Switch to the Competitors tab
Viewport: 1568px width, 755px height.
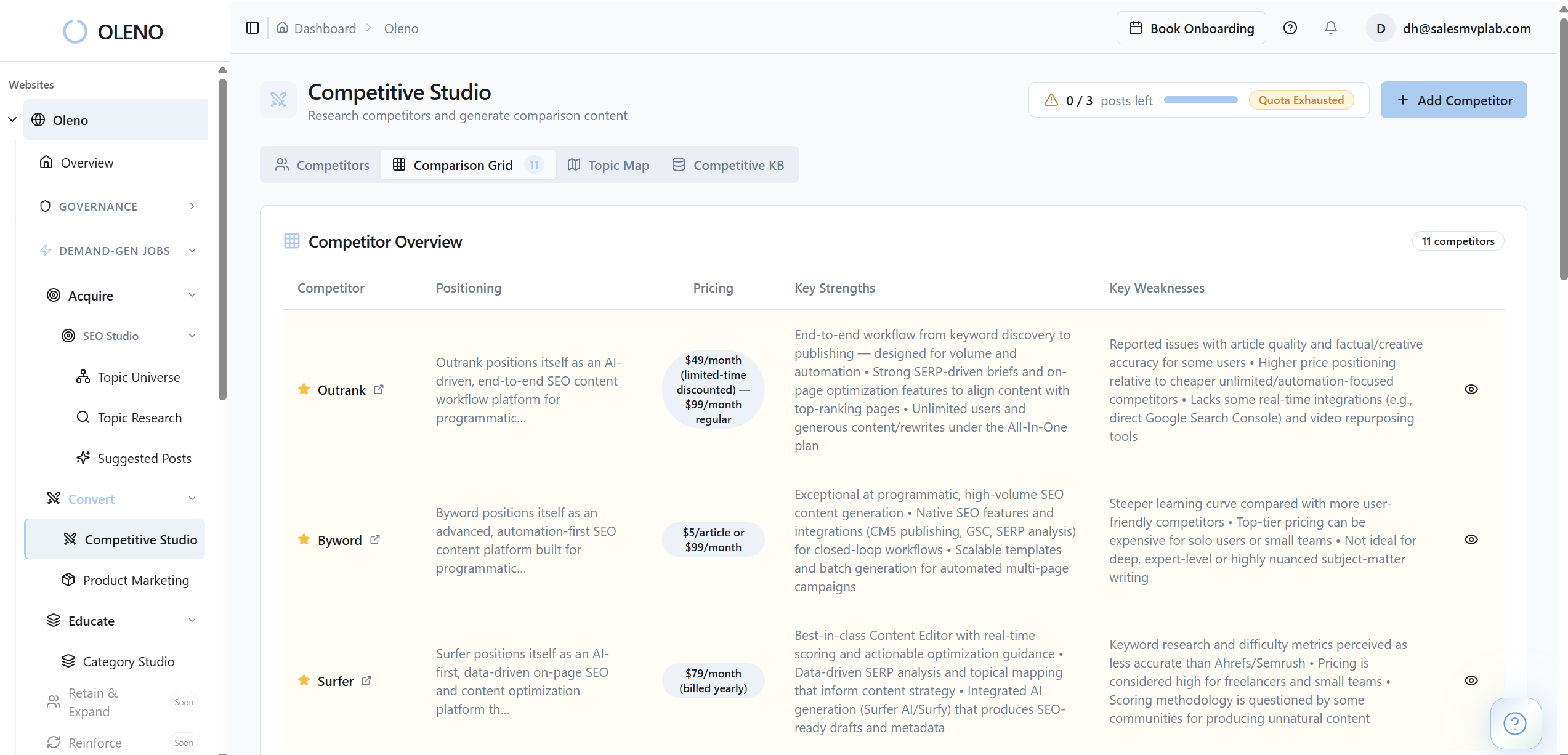pyautogui.click(x=322, y=165)
